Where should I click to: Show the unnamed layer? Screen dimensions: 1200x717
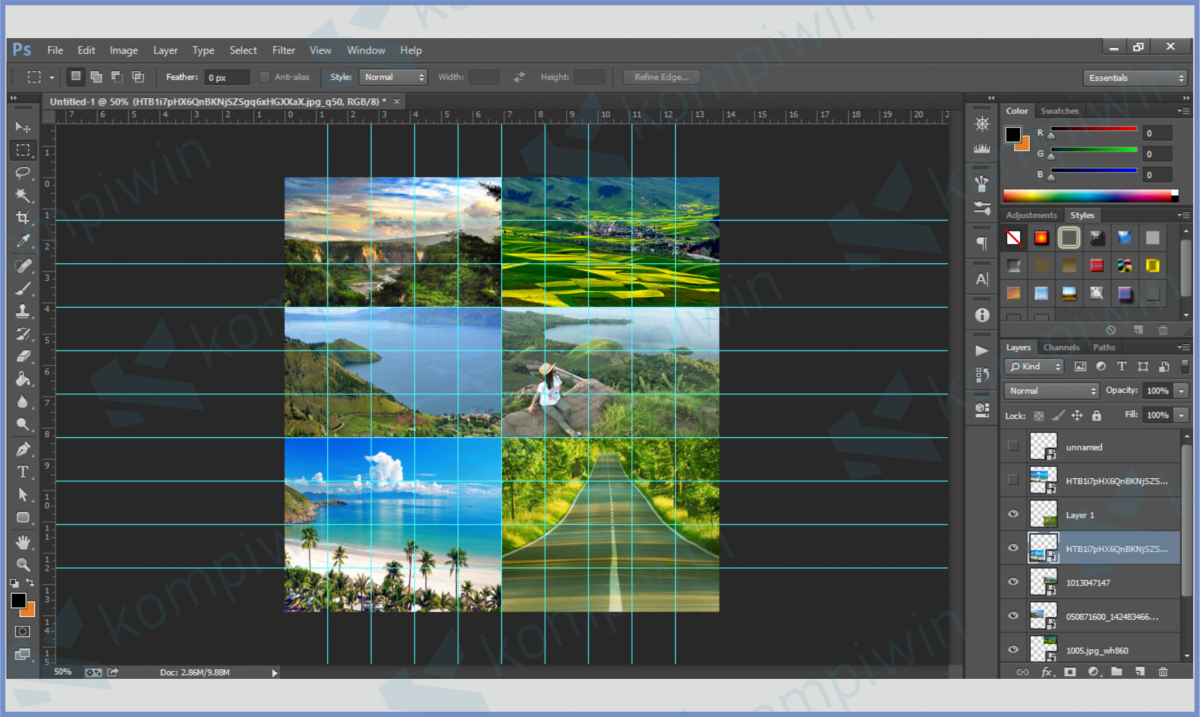point(1013,446)
